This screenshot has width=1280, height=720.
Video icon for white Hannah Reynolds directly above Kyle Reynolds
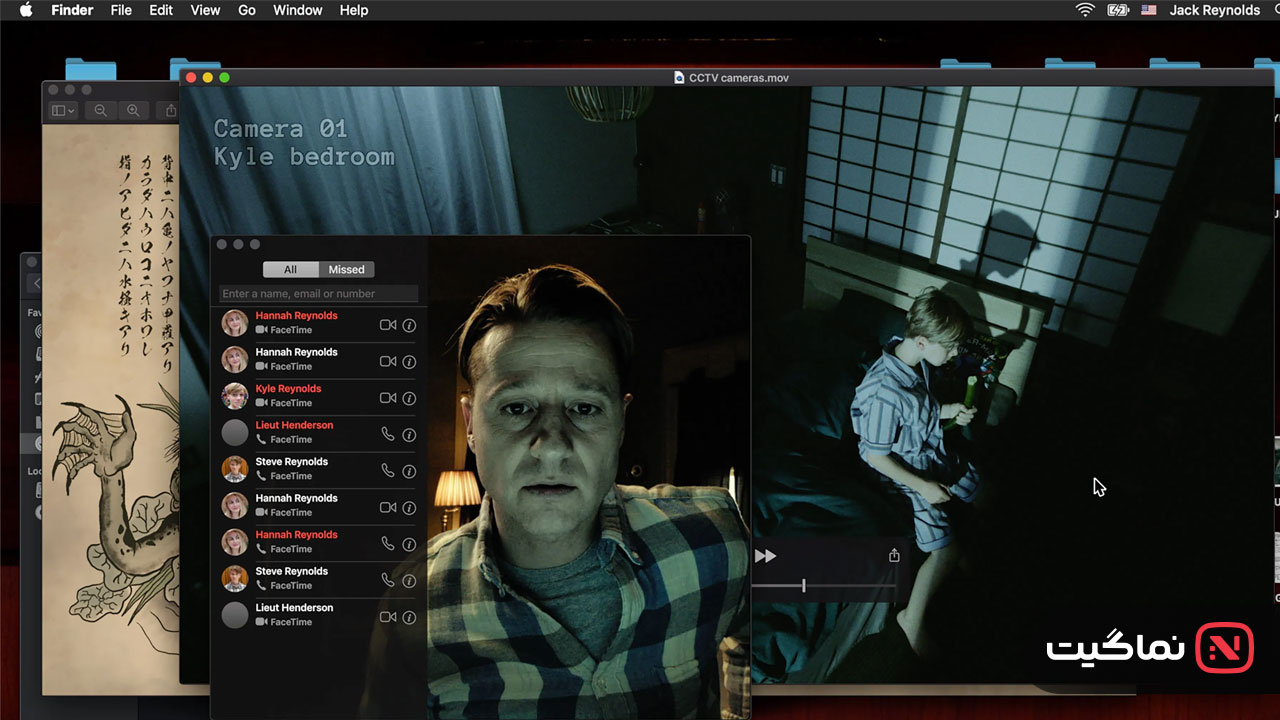(388, 361)
